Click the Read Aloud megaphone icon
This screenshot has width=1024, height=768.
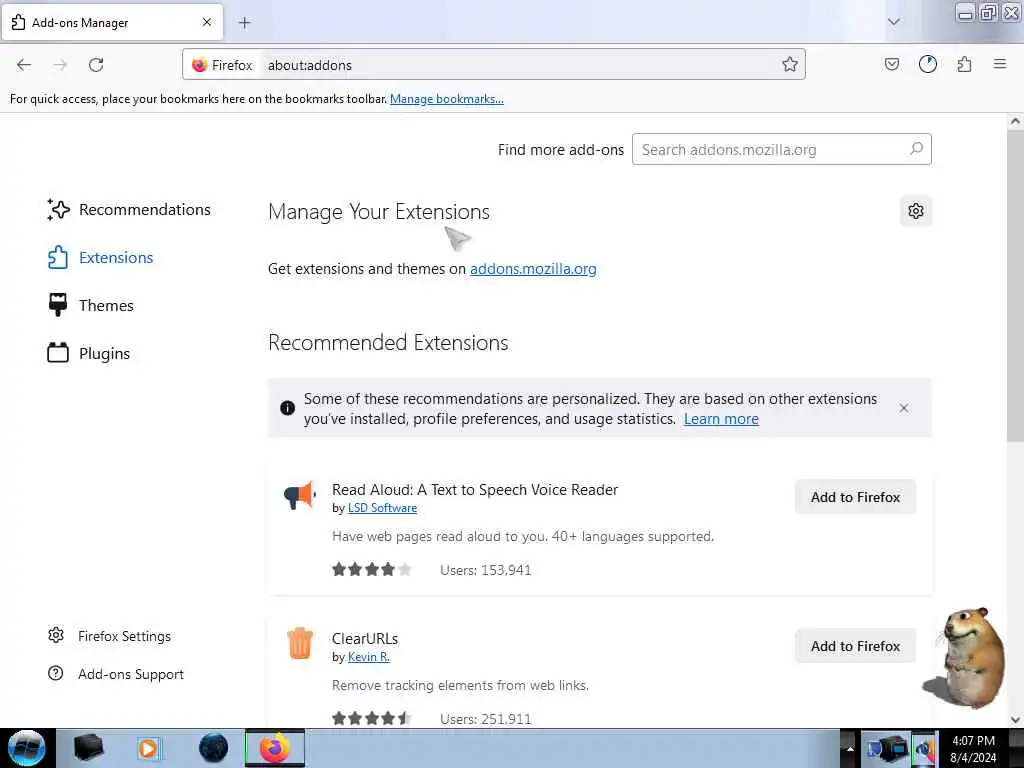300,496
